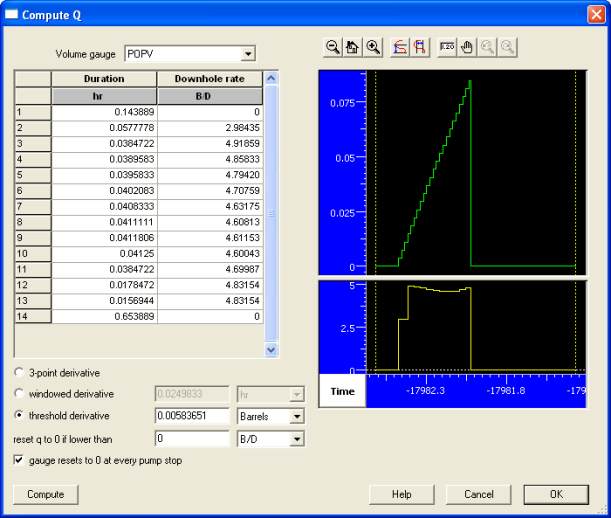
Task: Click the axis scale settings icon
Action: pos(447,47)
